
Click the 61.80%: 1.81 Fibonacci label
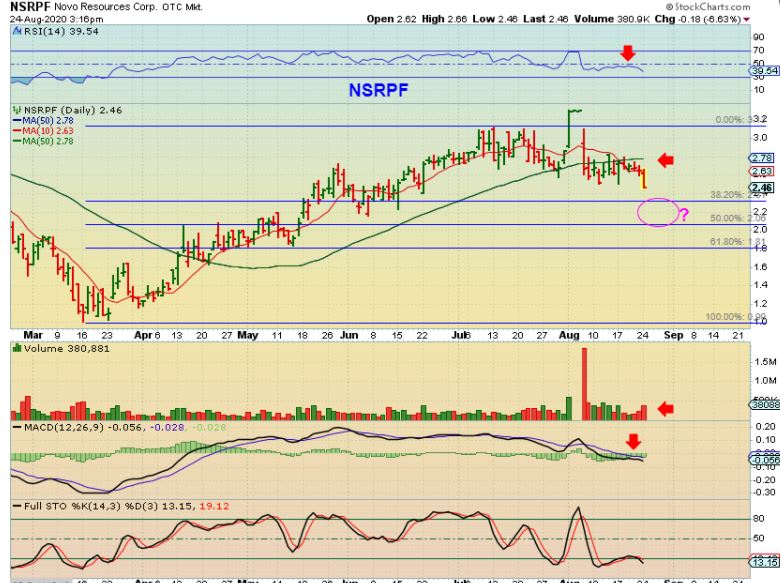coord(738,242)
